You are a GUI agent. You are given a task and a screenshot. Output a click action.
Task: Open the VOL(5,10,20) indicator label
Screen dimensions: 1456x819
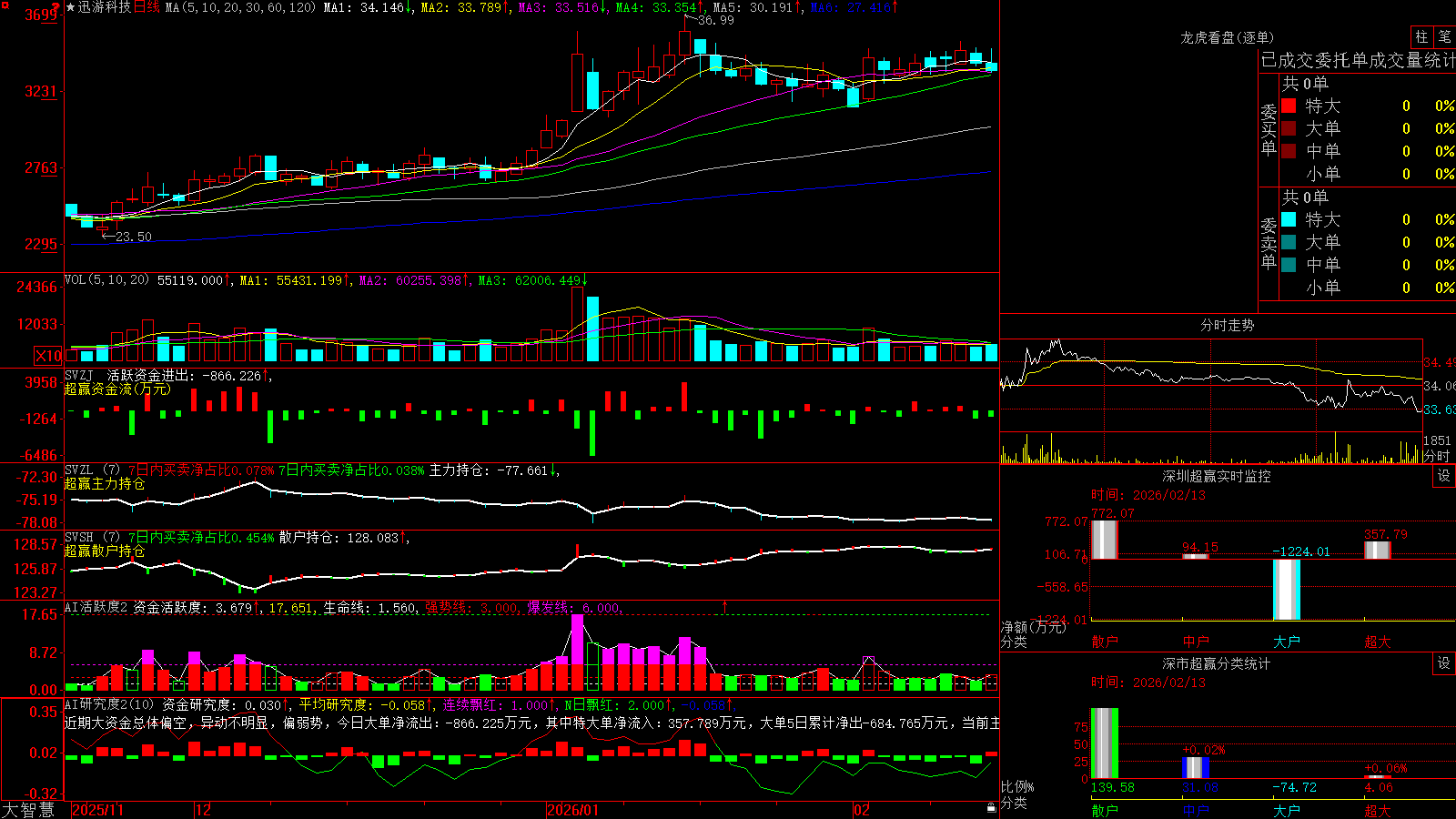point(106,280)
